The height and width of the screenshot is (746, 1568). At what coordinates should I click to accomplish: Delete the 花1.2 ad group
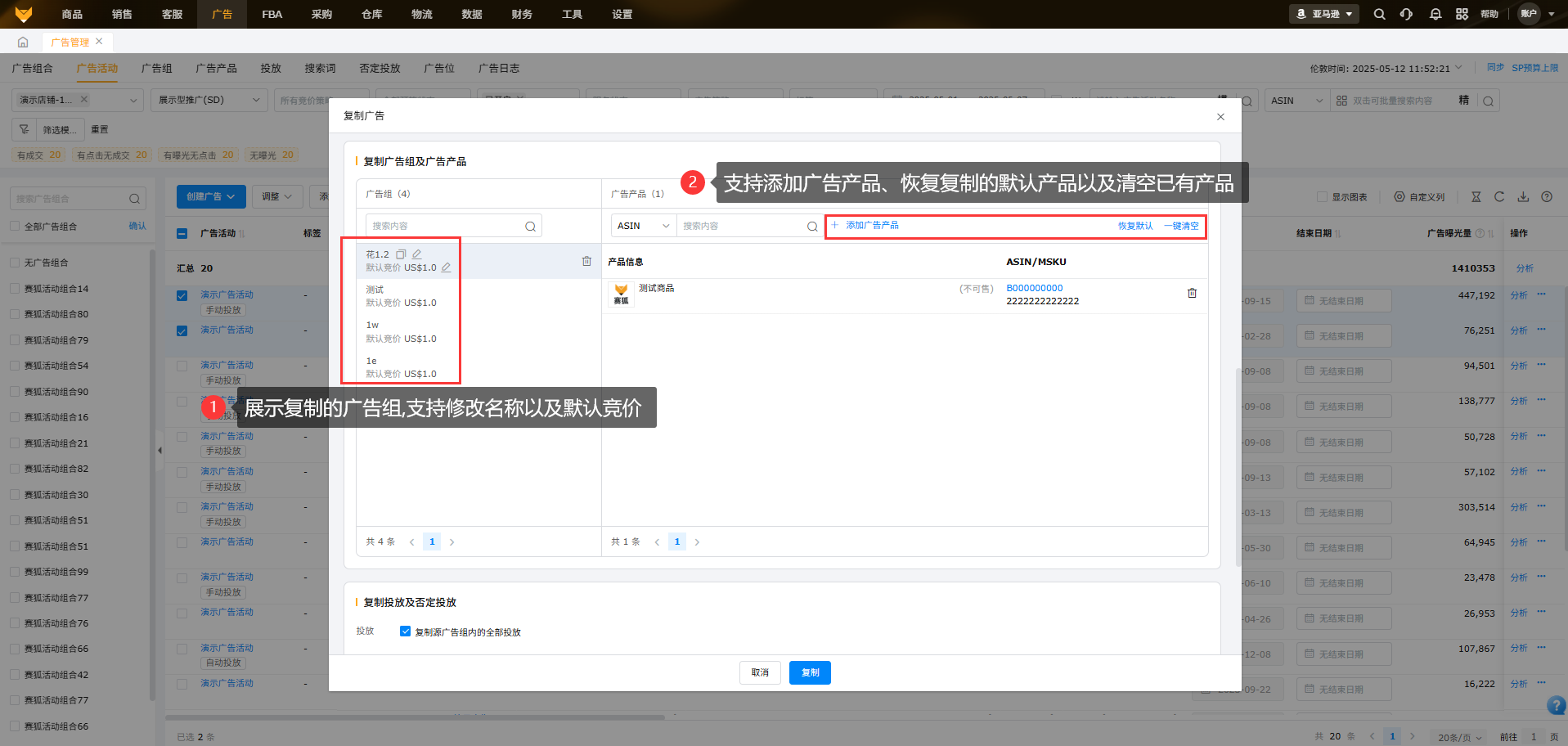(586, 261)
